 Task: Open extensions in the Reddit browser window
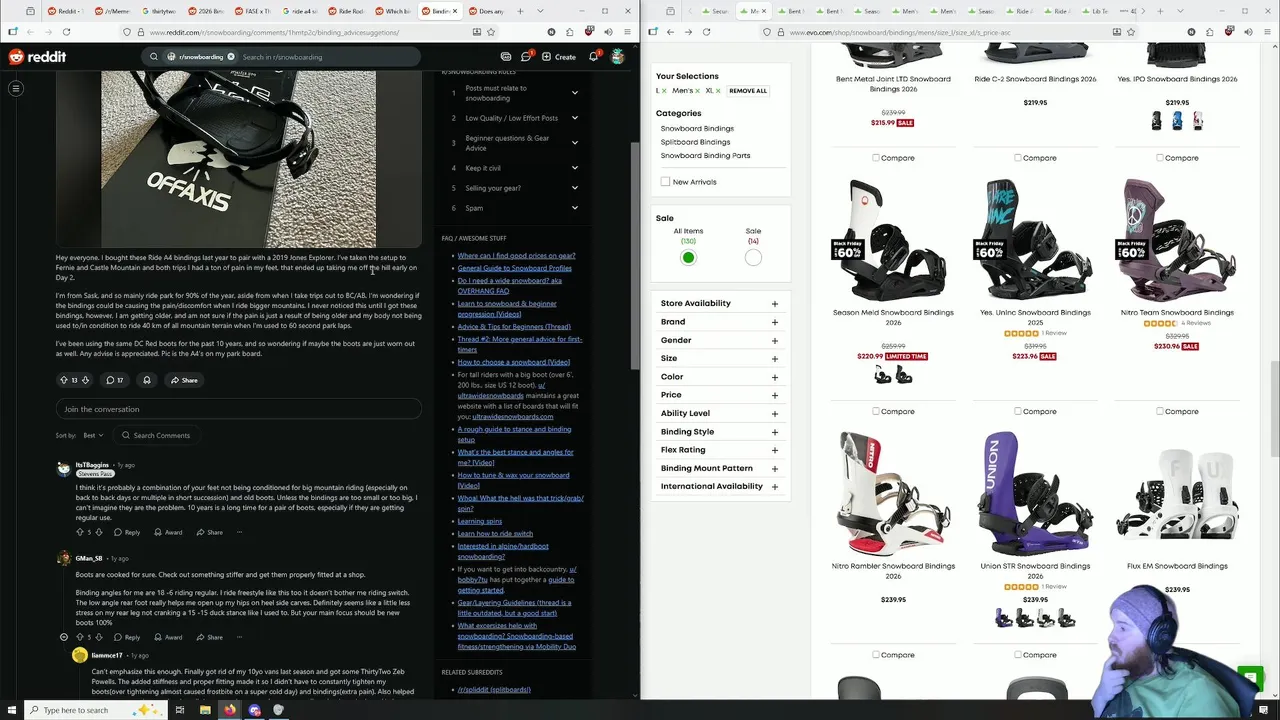pos(569,32)
